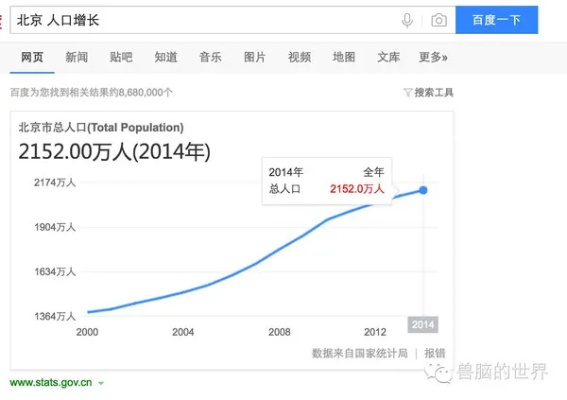Click the 2174万人 y-axis label
The width and height of the screenshot is (567, 400).
pos(55,183)
